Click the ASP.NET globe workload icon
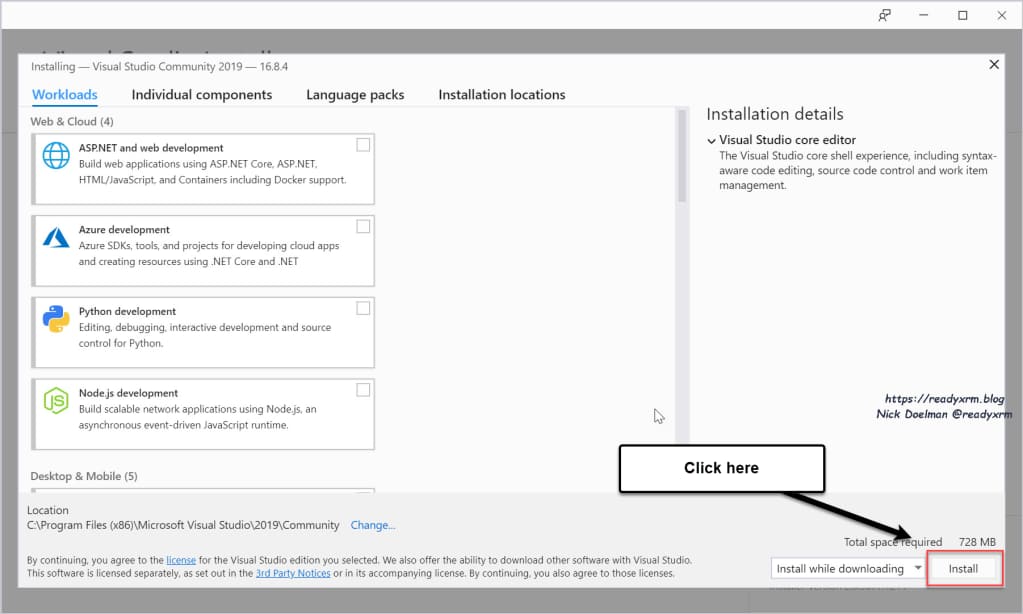 click(55, 156)
